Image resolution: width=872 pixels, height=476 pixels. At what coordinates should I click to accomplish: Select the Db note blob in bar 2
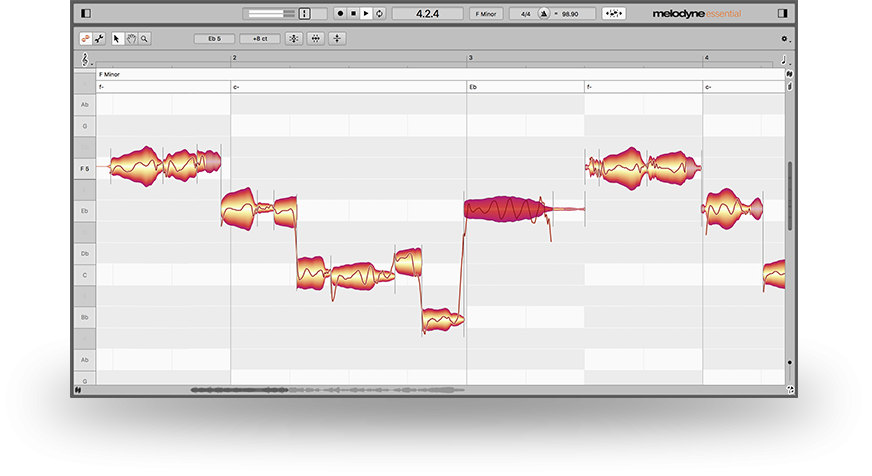(408, 262)
